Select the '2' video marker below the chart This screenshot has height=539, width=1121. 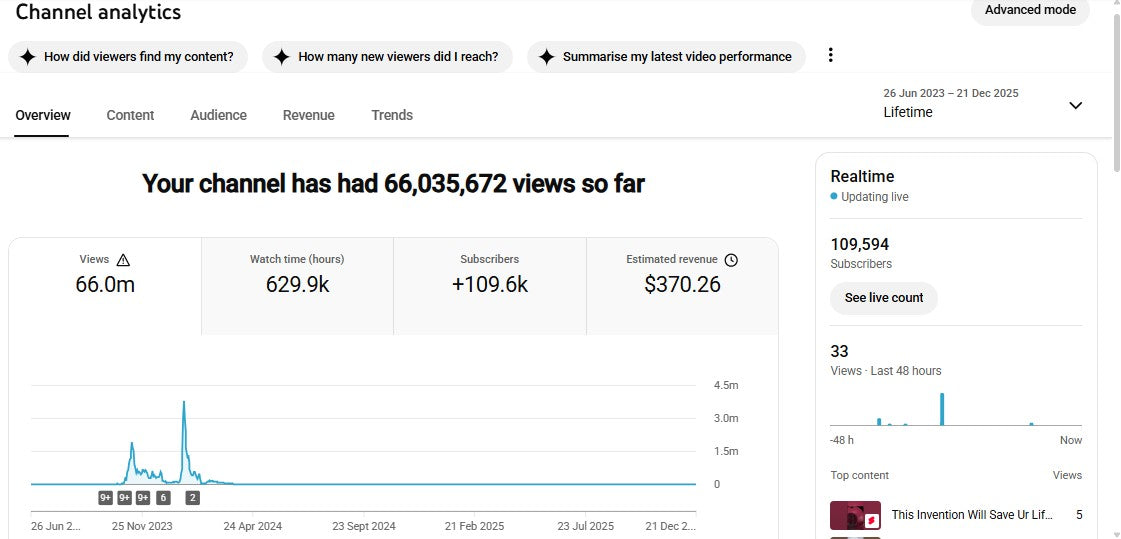click(192, 497)
